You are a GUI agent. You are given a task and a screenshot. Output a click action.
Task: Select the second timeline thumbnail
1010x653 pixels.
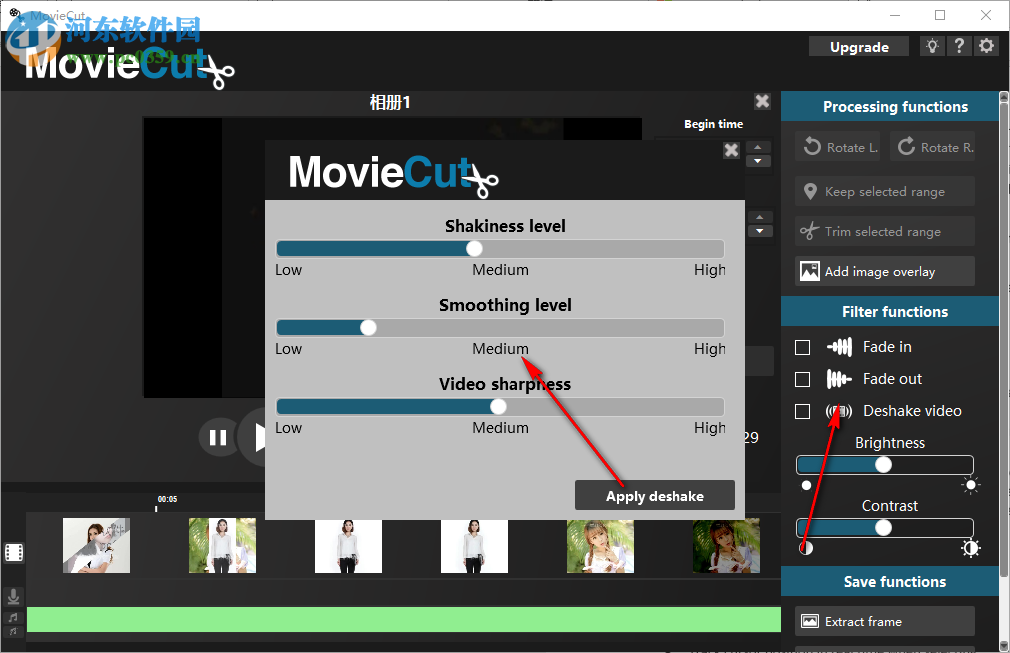pyautogui.click(x=222, y=545)
